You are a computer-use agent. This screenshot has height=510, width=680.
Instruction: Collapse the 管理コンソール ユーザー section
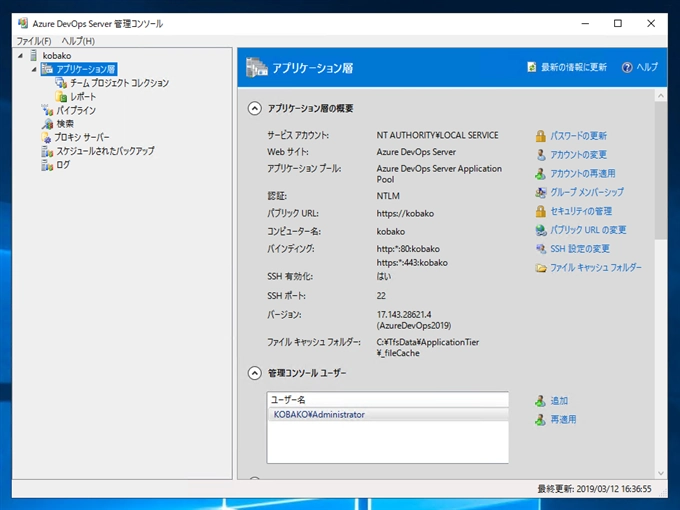coord(255,373)
